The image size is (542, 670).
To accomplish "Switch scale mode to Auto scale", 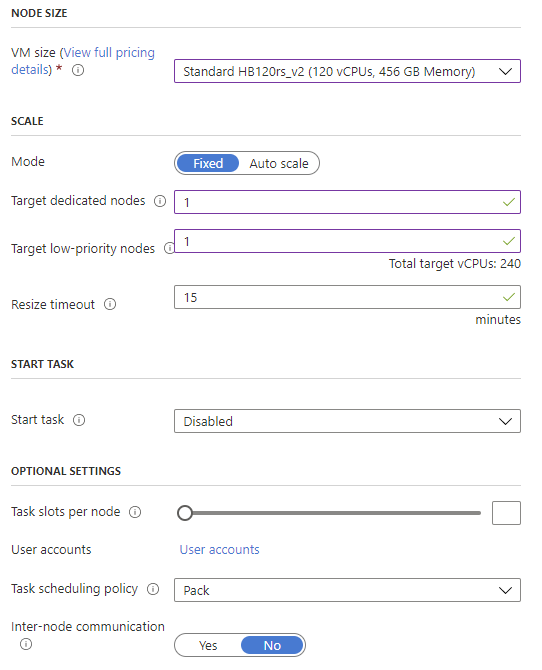I will coord(279,163).
